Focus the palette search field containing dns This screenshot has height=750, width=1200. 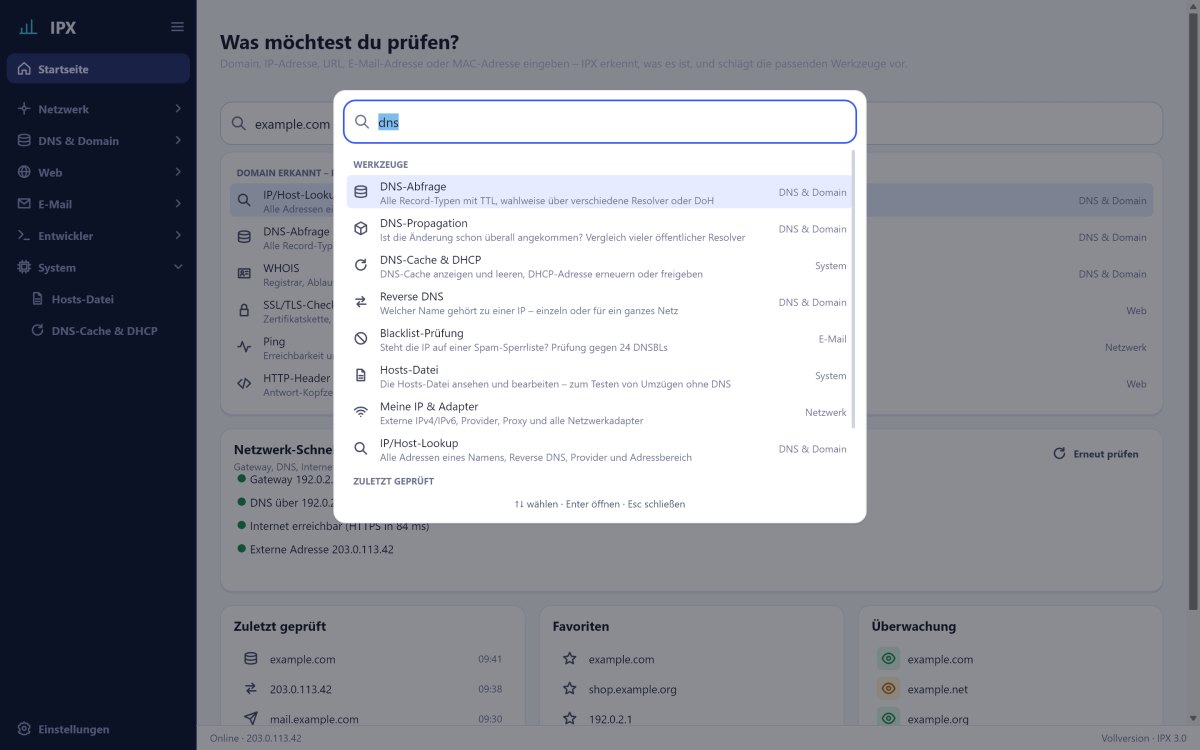tap(600, 122)
